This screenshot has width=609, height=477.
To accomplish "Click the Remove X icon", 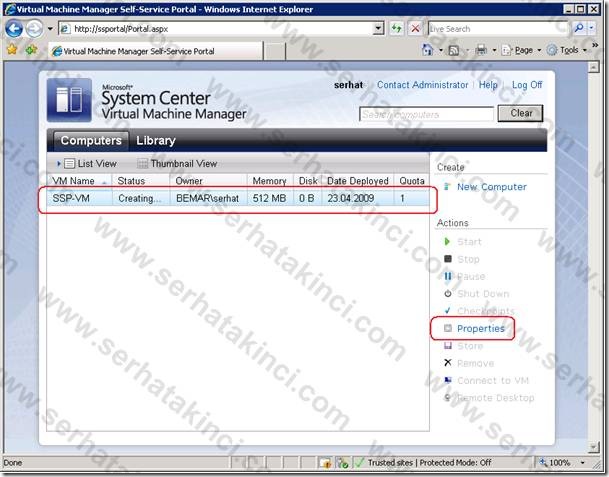I will 447,362.
